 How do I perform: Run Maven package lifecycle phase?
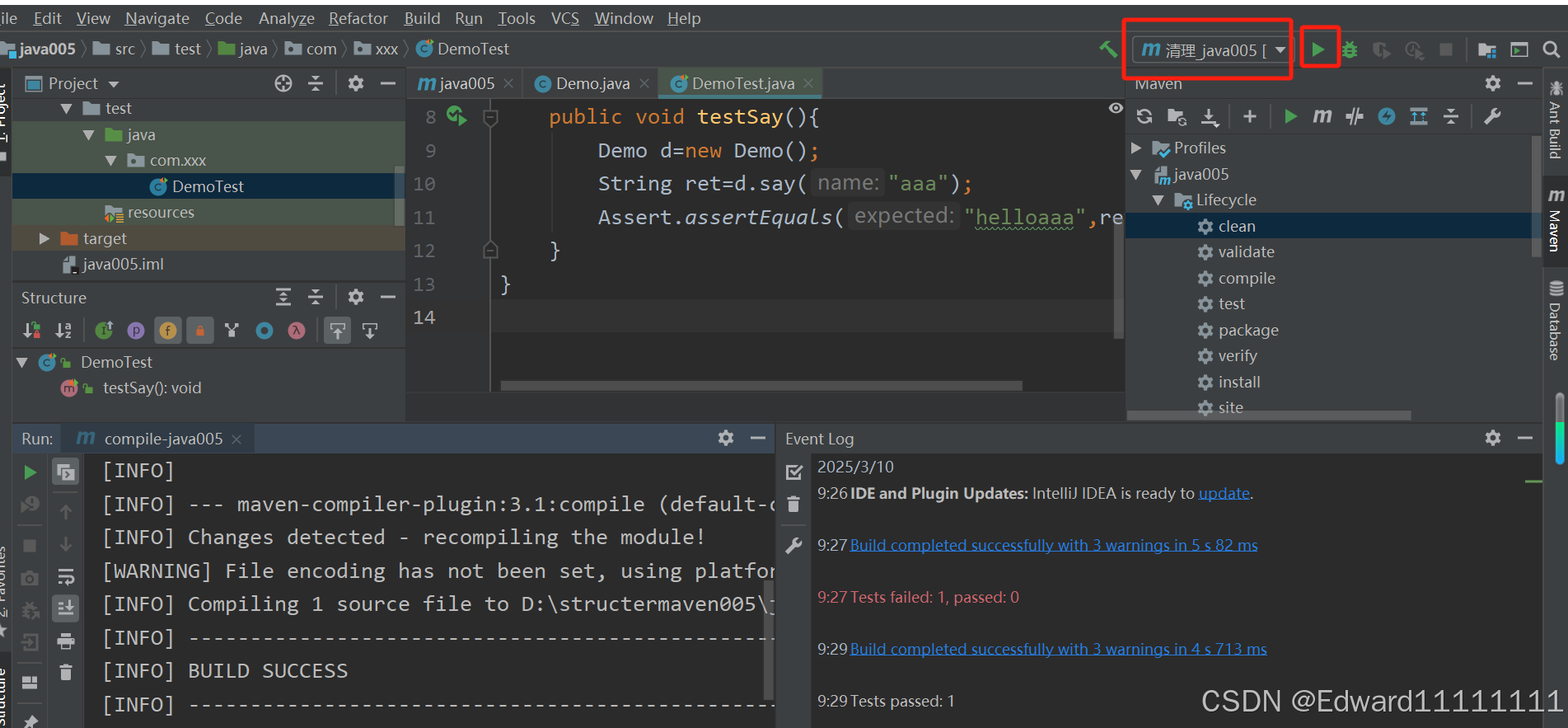coord(1248,330)
